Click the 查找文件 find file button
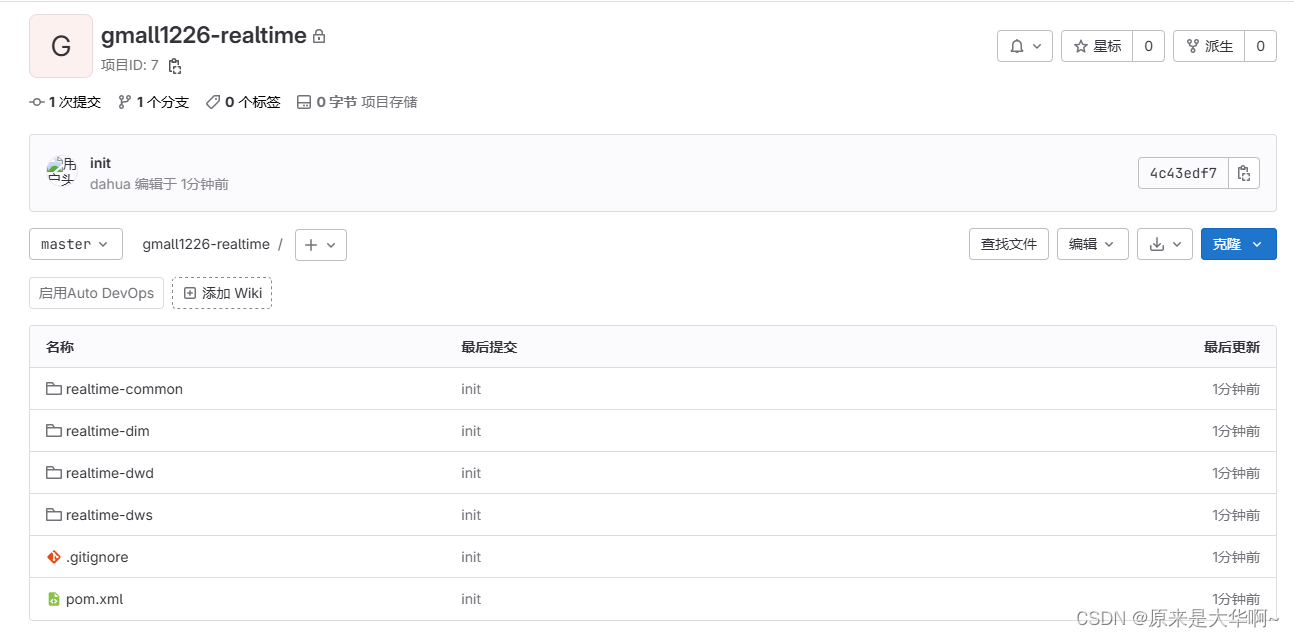The height and width of the screenshot is (638, 1294). click(x=1008, y=243)
